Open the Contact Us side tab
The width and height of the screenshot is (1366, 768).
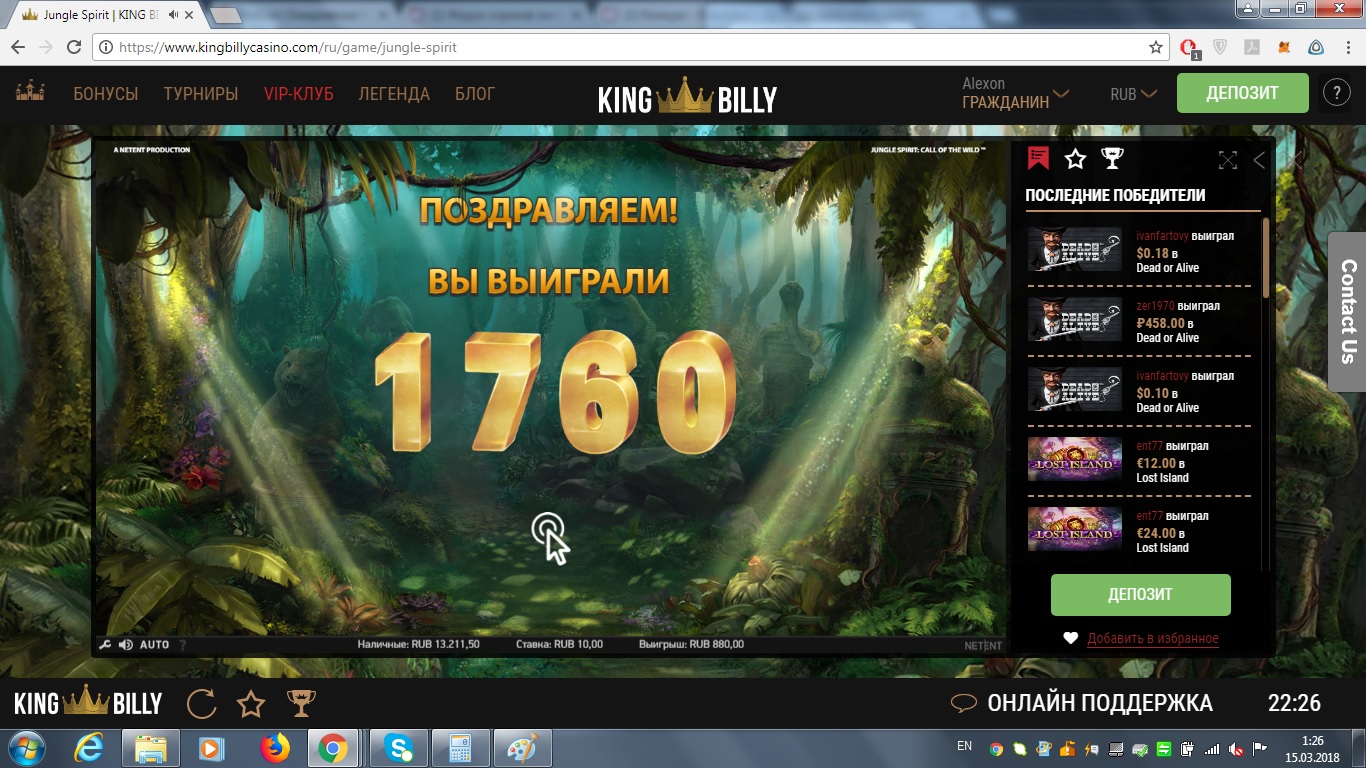[x=1347, y=311]
